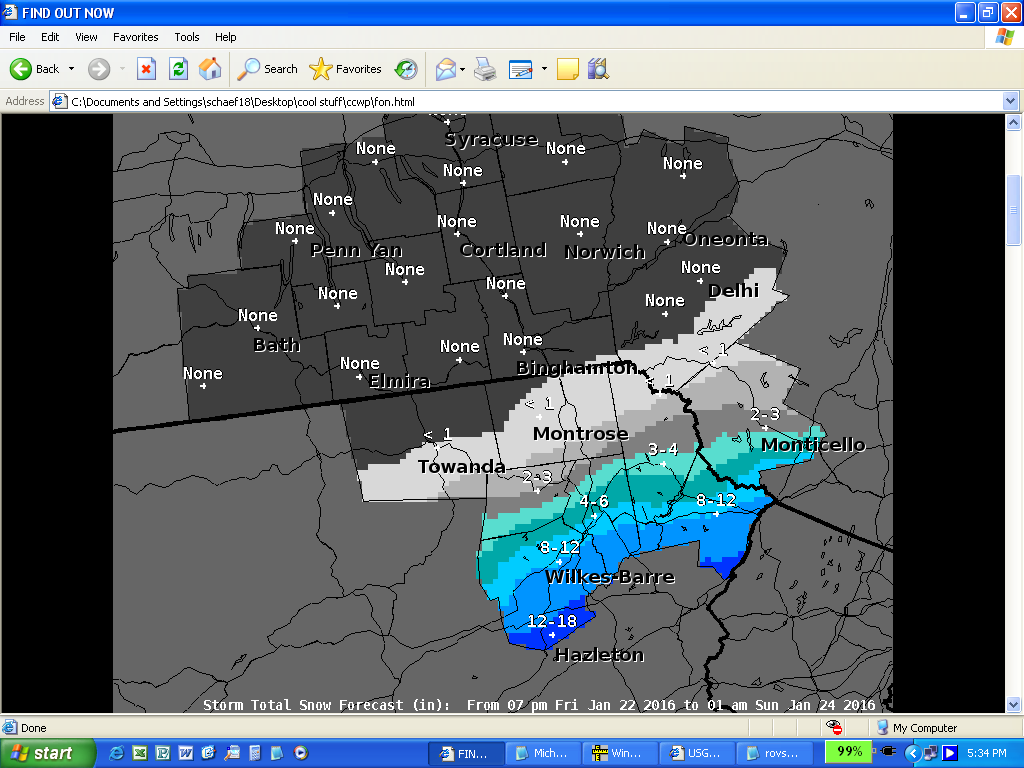
Task: Click the Syracuse label on the map
Action: click(x=491, y=140)
